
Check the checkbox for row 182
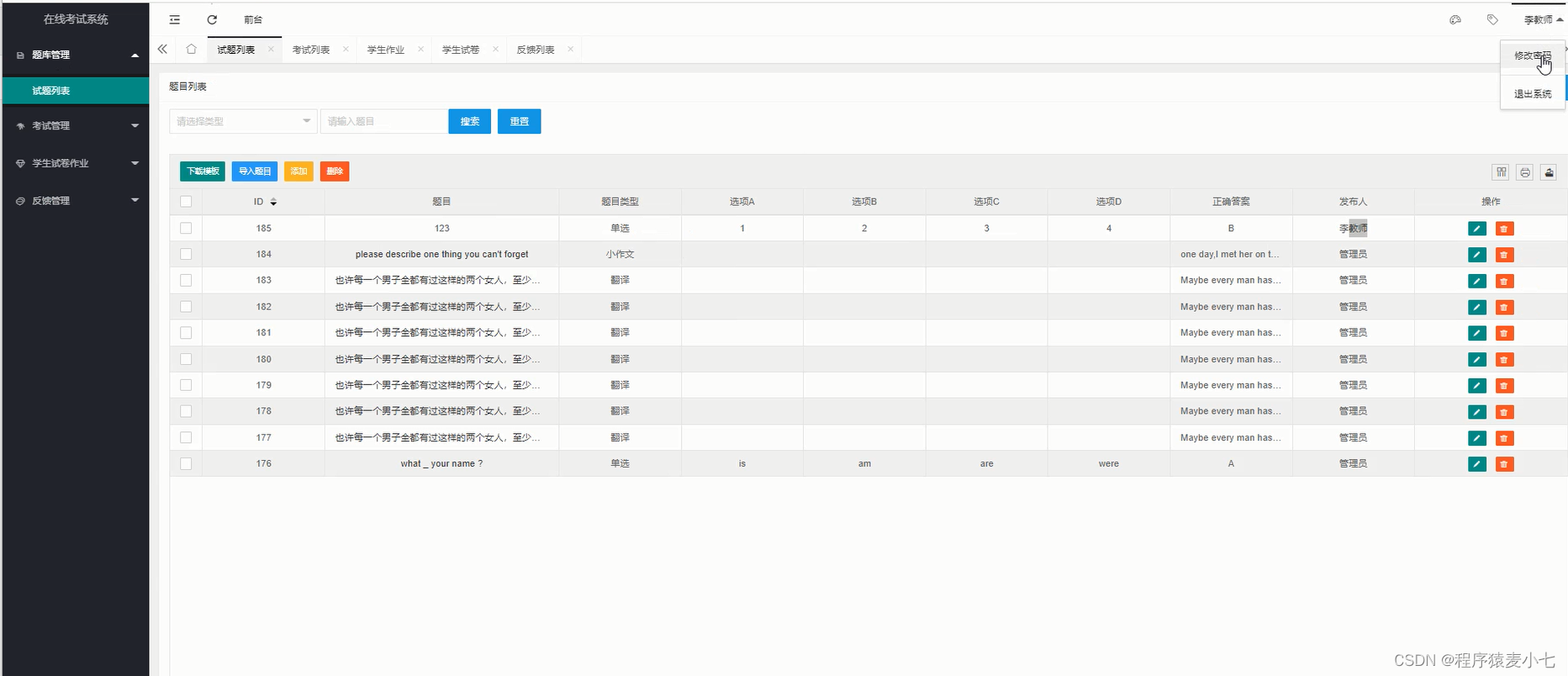pyautogui.click(x=186, y=307)
